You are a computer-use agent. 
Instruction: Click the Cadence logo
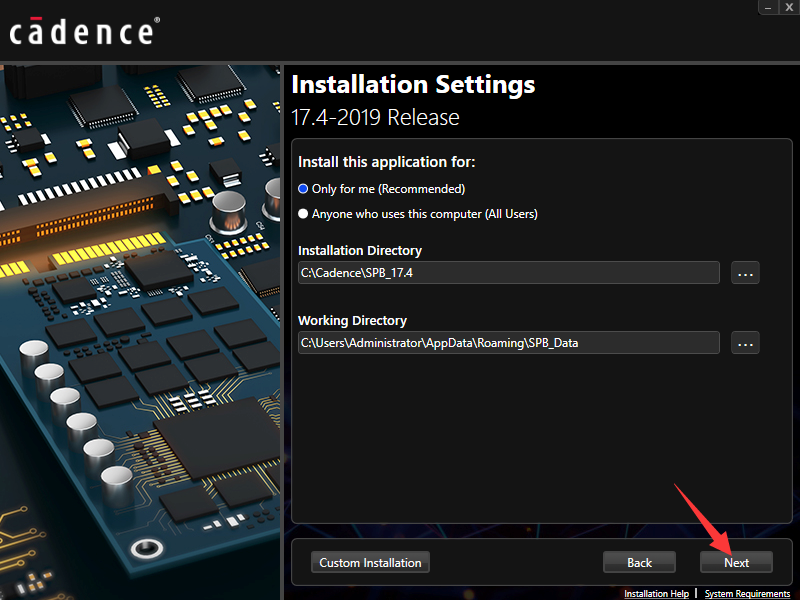coord(82,30)
